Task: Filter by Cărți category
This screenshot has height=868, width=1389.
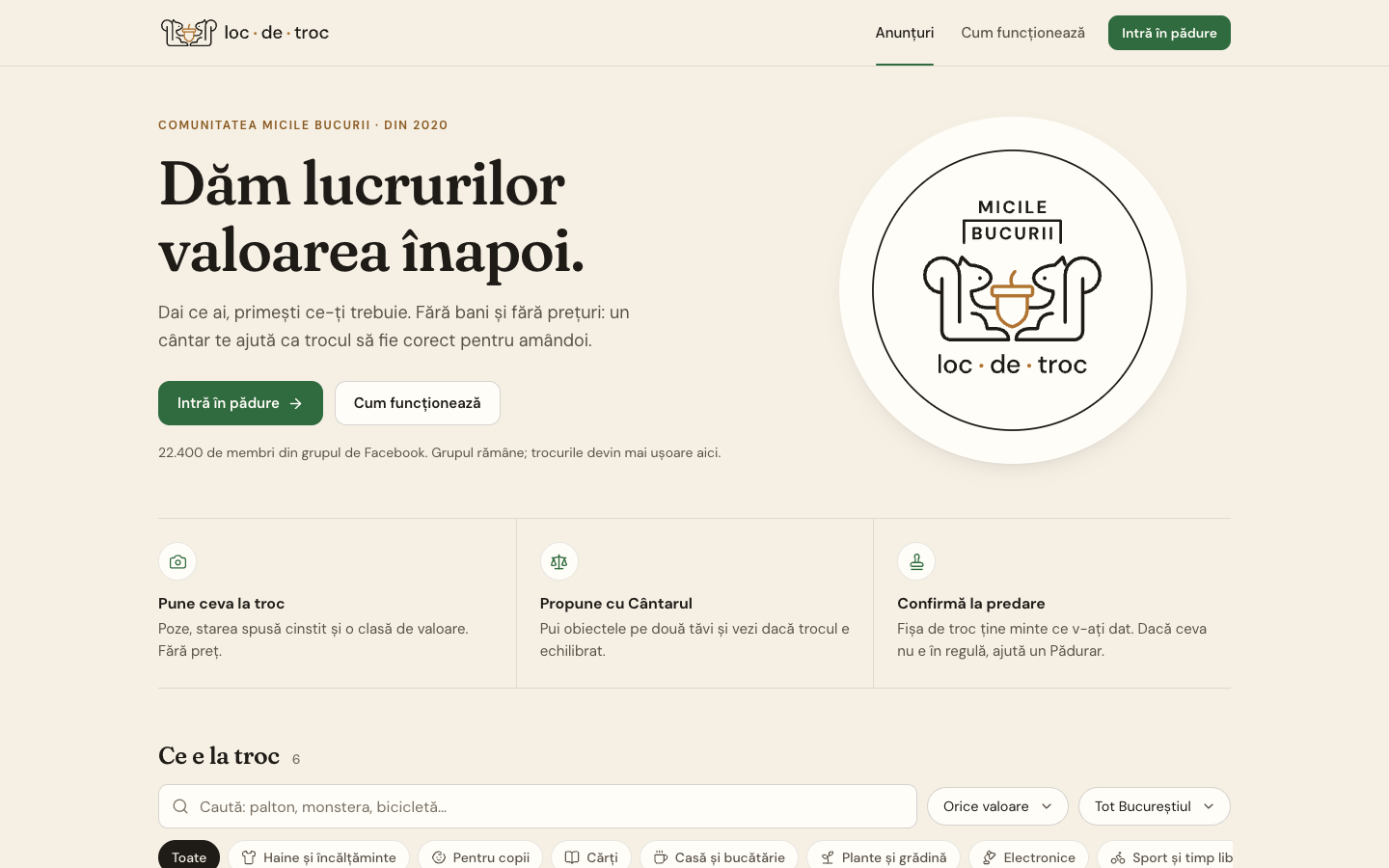Action: coord(591,855)
